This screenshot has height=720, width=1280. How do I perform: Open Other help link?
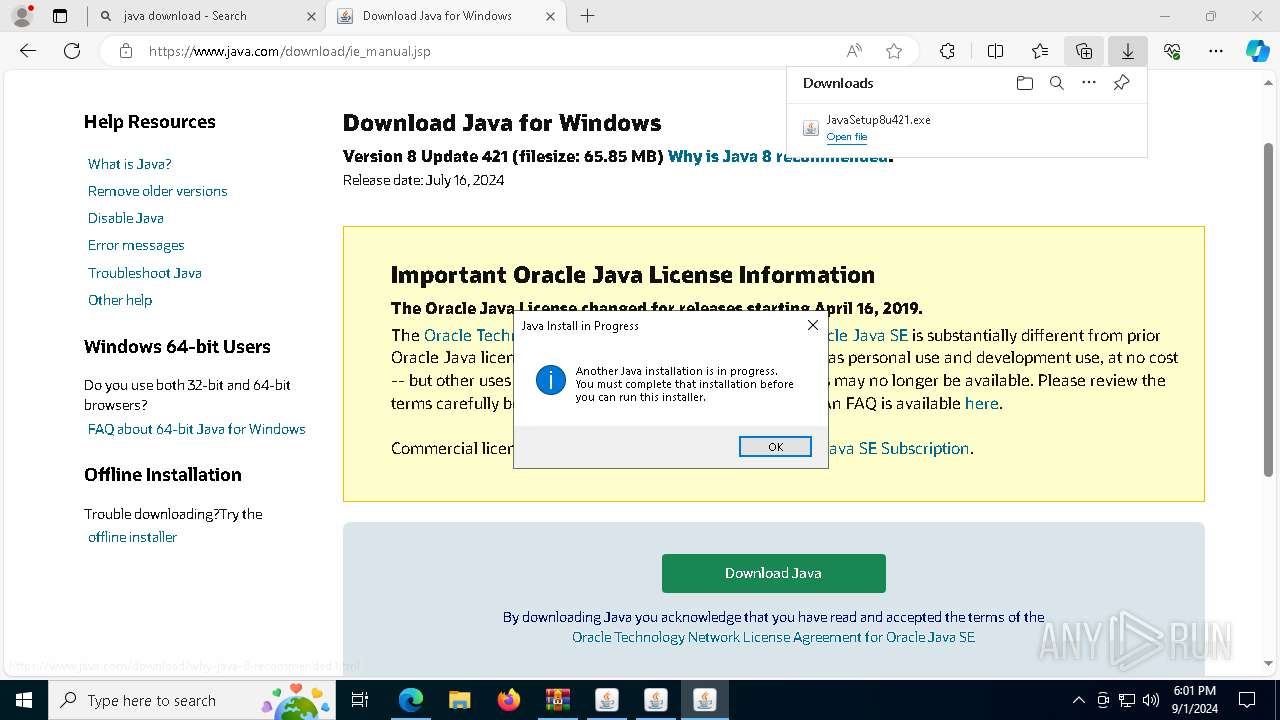(x=120, y=300)
